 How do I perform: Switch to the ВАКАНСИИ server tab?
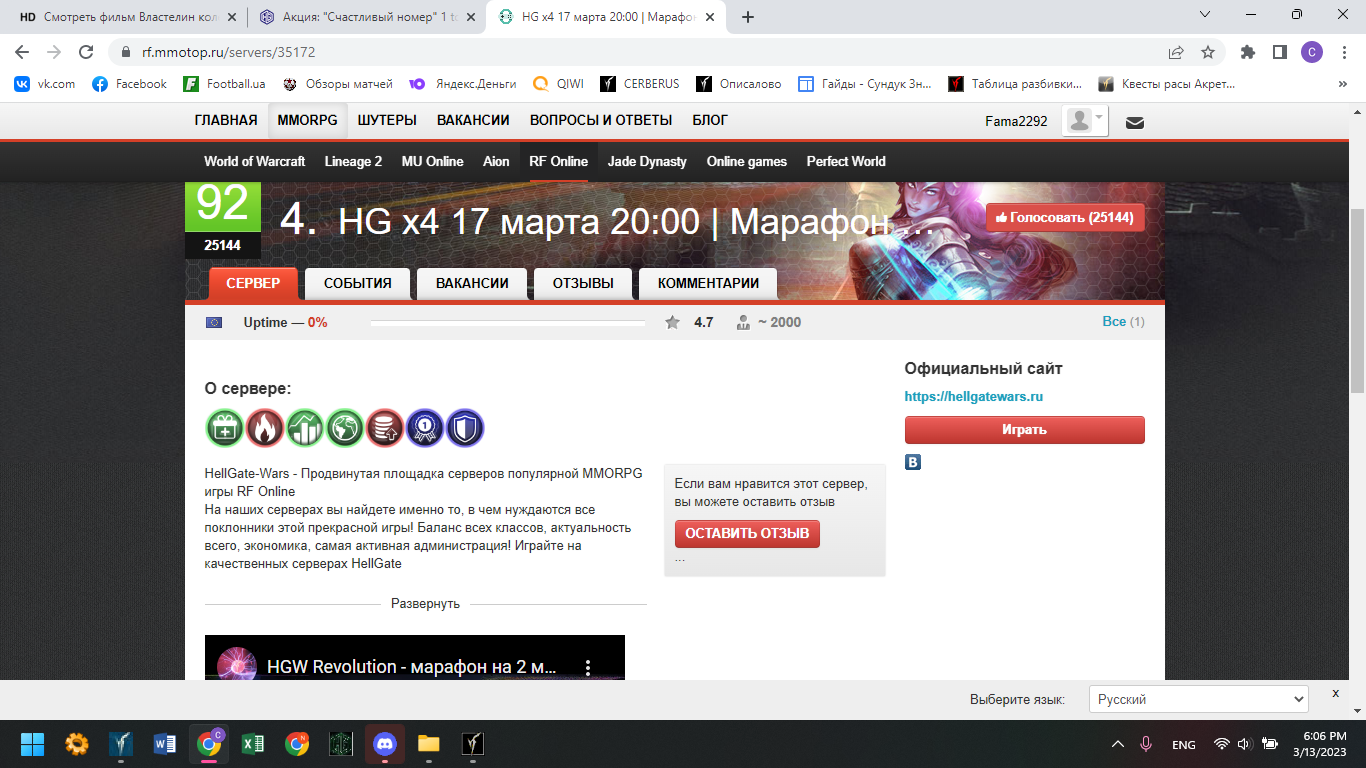472,283
